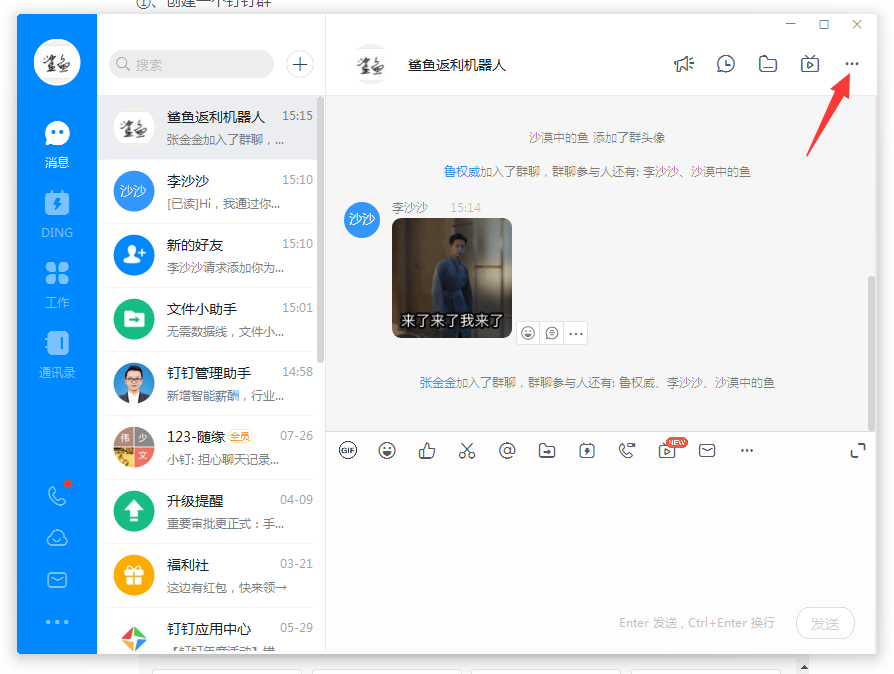Send a file via folder icon in toolbar
The height and width of the screenshot is (674, 894).
pos(547,450)
